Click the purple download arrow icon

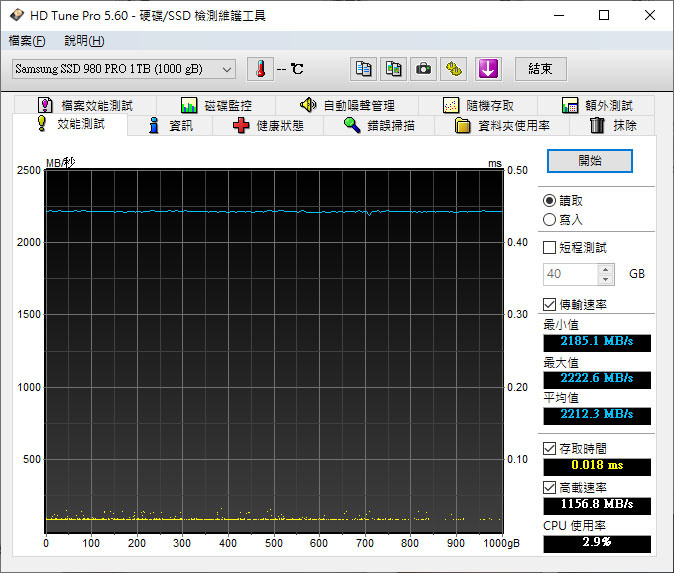[487, 69]
